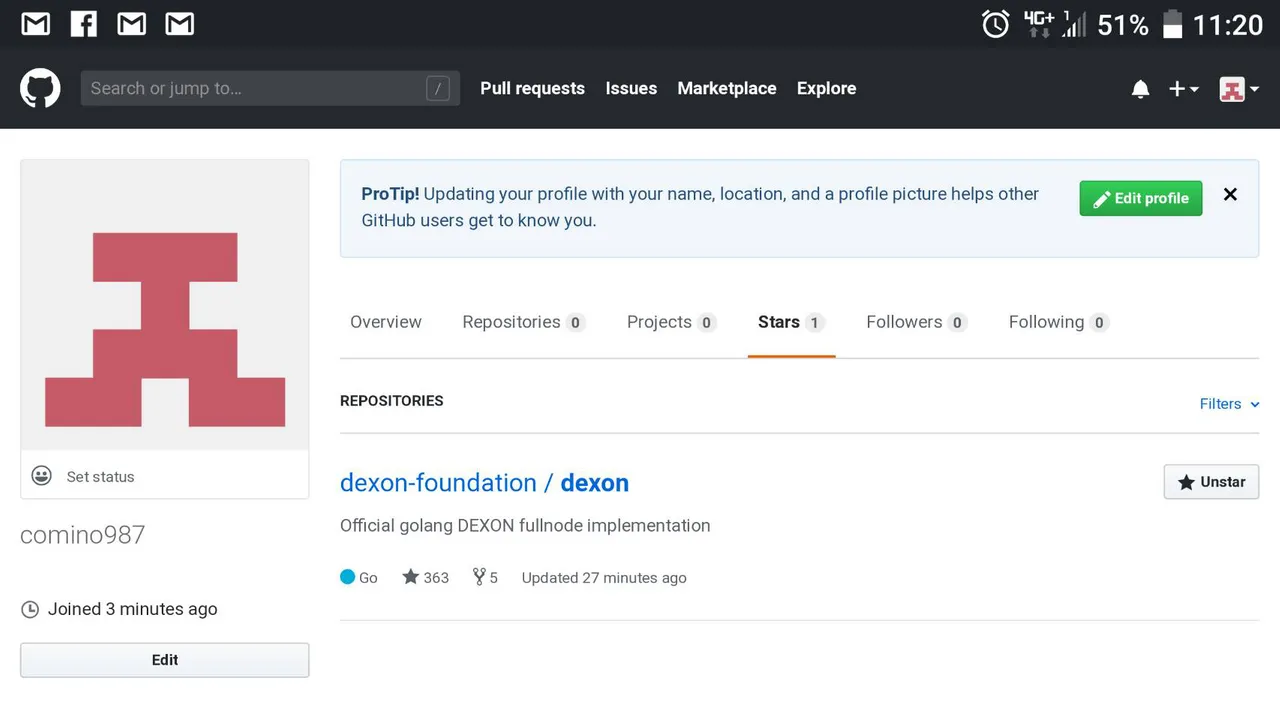Tap the first Gmail notification icon

click(36, 23)
